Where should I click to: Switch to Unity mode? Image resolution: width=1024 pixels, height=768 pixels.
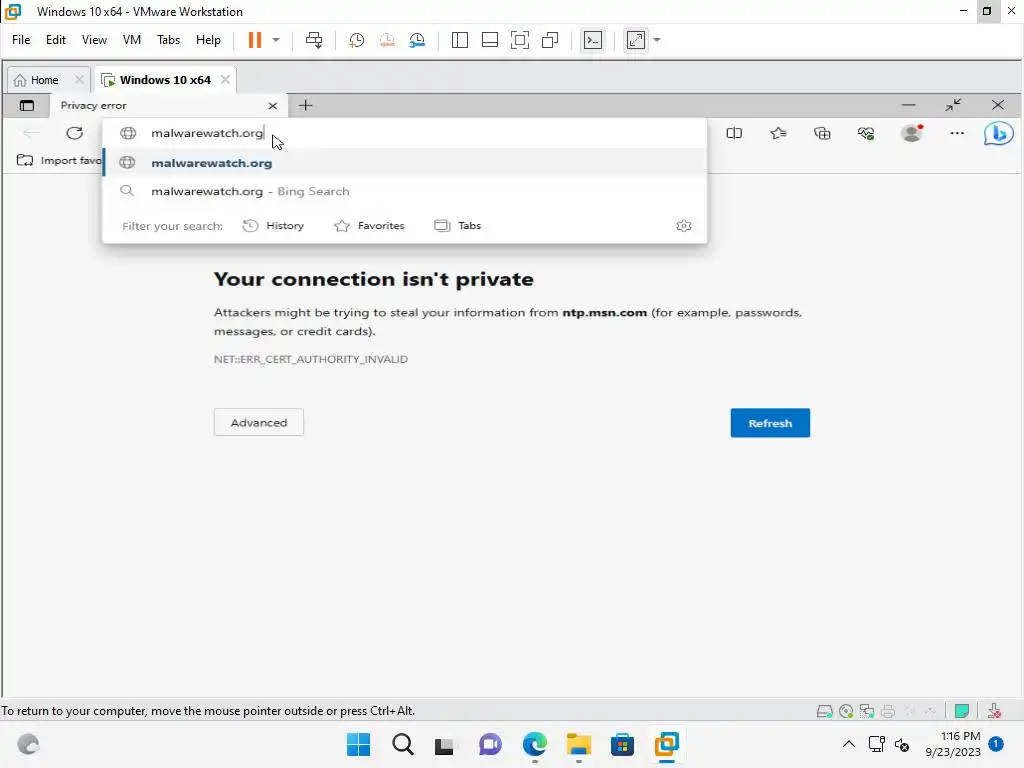pyautogui.click(x=551, y=40)
